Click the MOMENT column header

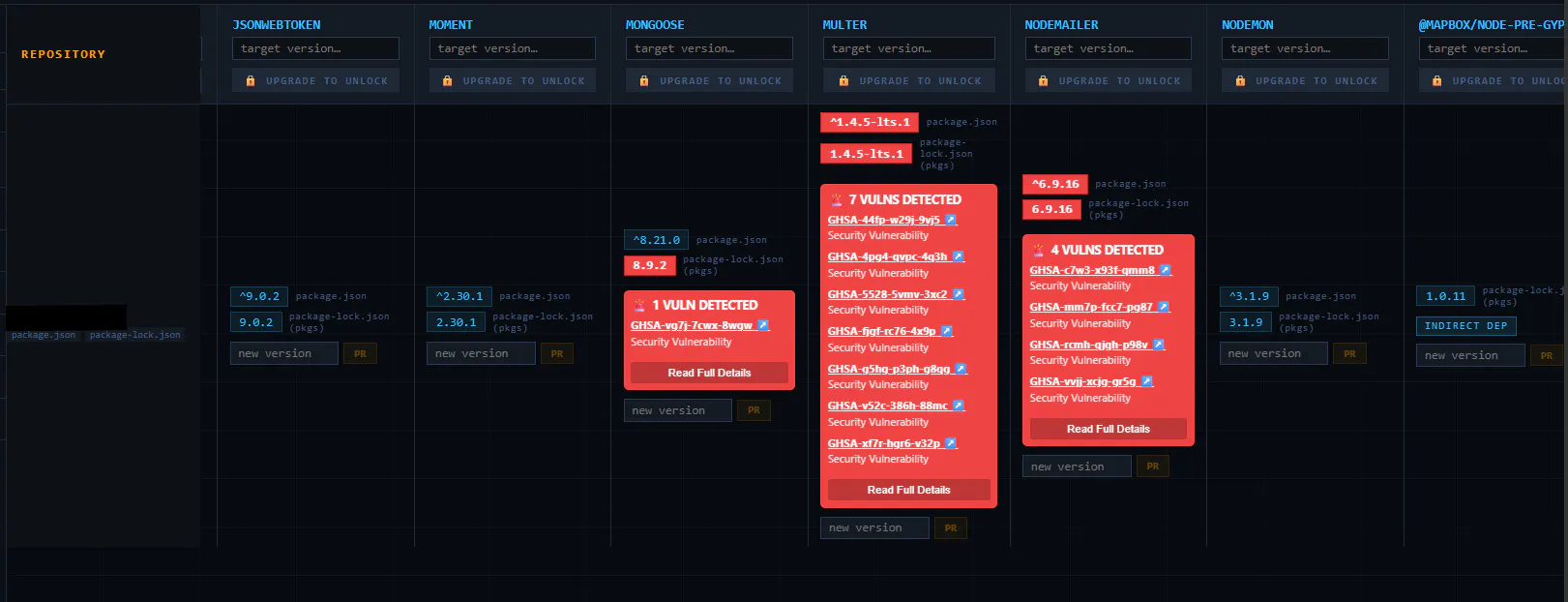coord(451,25)
